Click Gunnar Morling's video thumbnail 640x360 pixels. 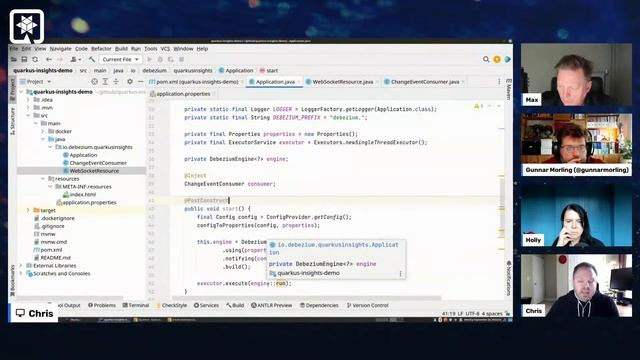click(x=576, y=144)
